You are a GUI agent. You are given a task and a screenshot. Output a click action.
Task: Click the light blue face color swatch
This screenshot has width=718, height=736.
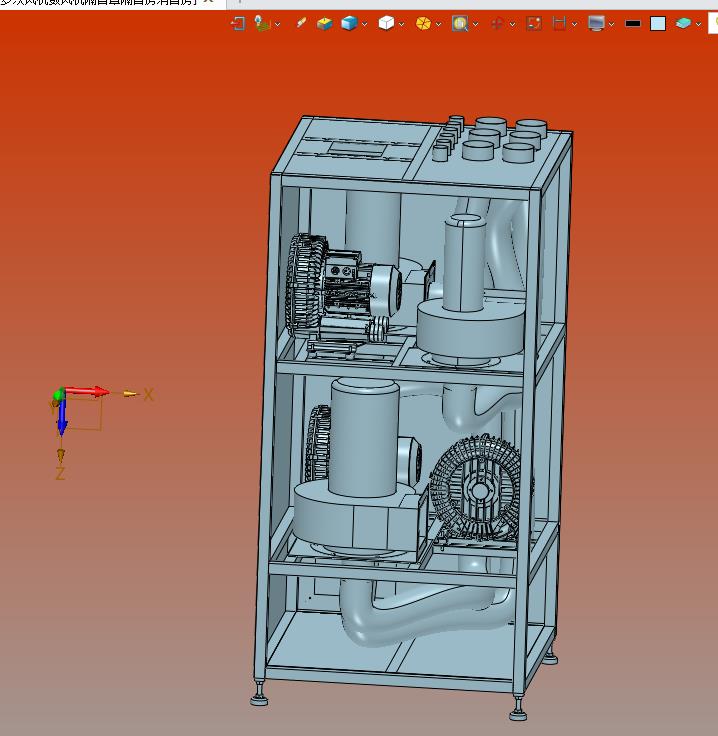pos(658,23)
